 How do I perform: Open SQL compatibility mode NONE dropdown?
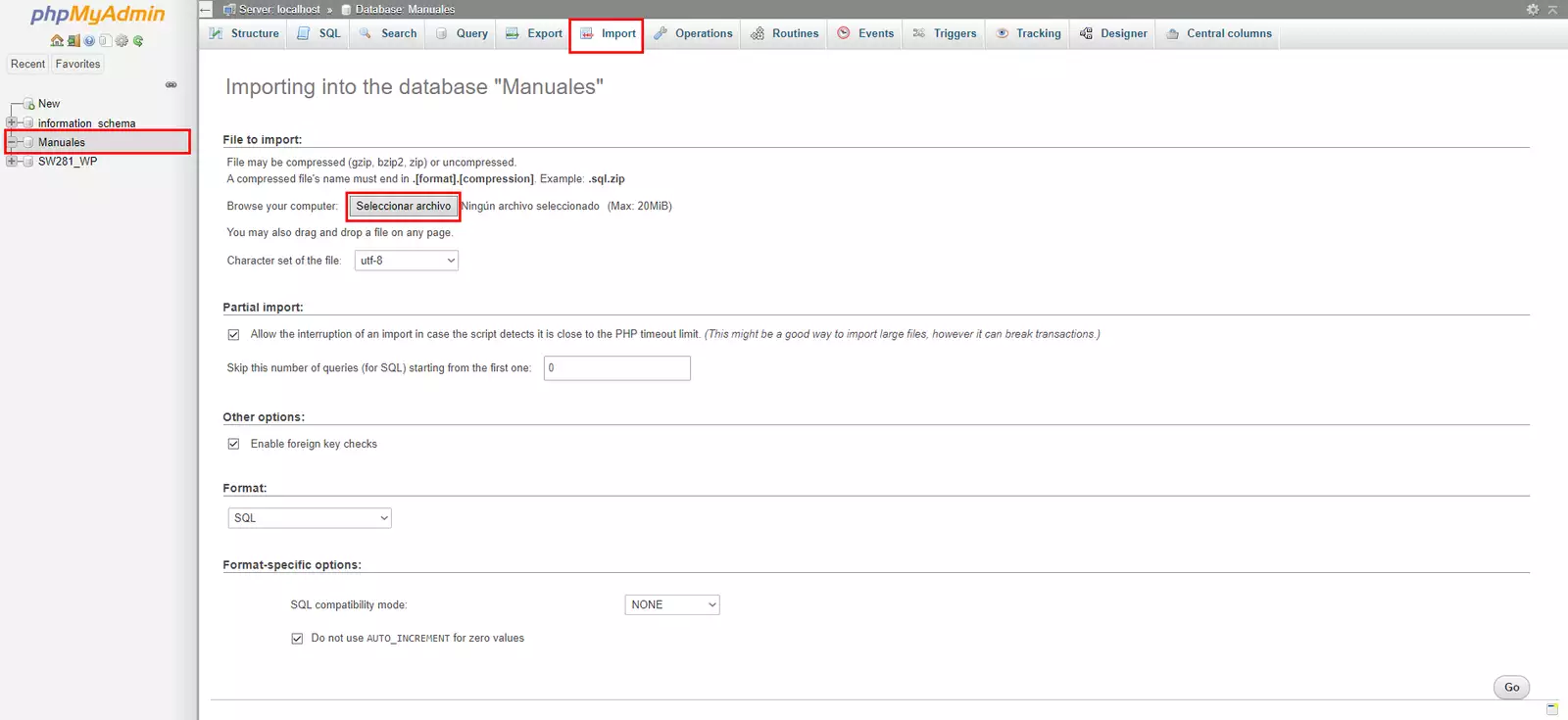672,605
